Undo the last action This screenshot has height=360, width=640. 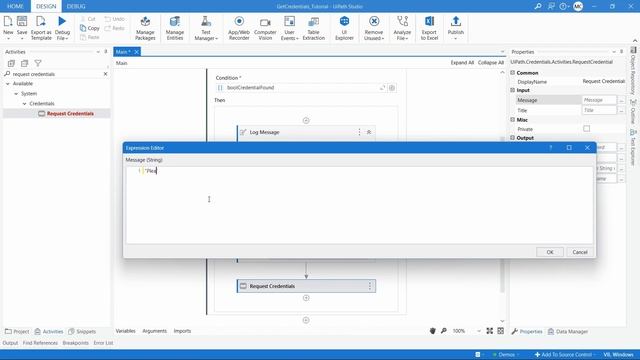tap(115, 19)
